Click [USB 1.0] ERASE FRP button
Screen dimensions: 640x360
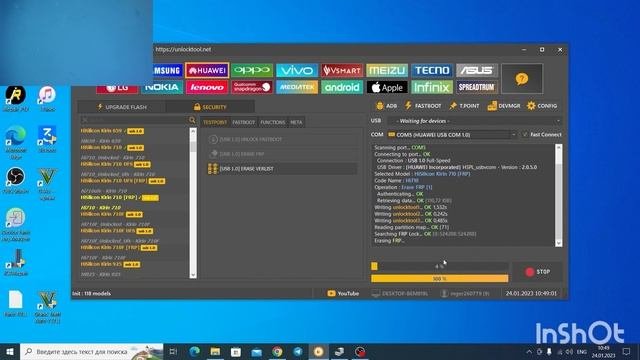[282, 154]
